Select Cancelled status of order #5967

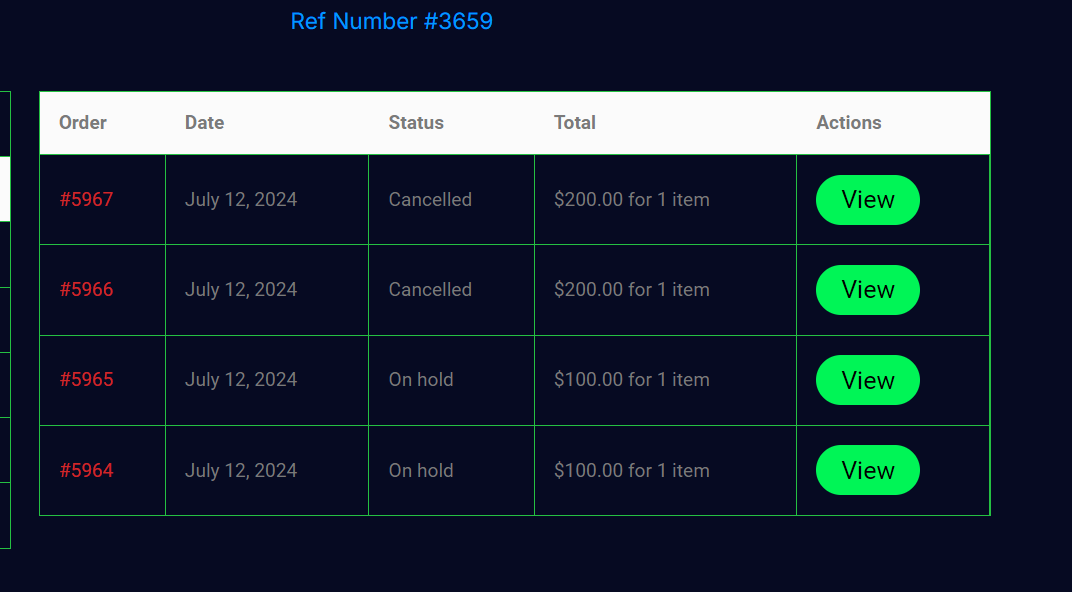point(430,199)
